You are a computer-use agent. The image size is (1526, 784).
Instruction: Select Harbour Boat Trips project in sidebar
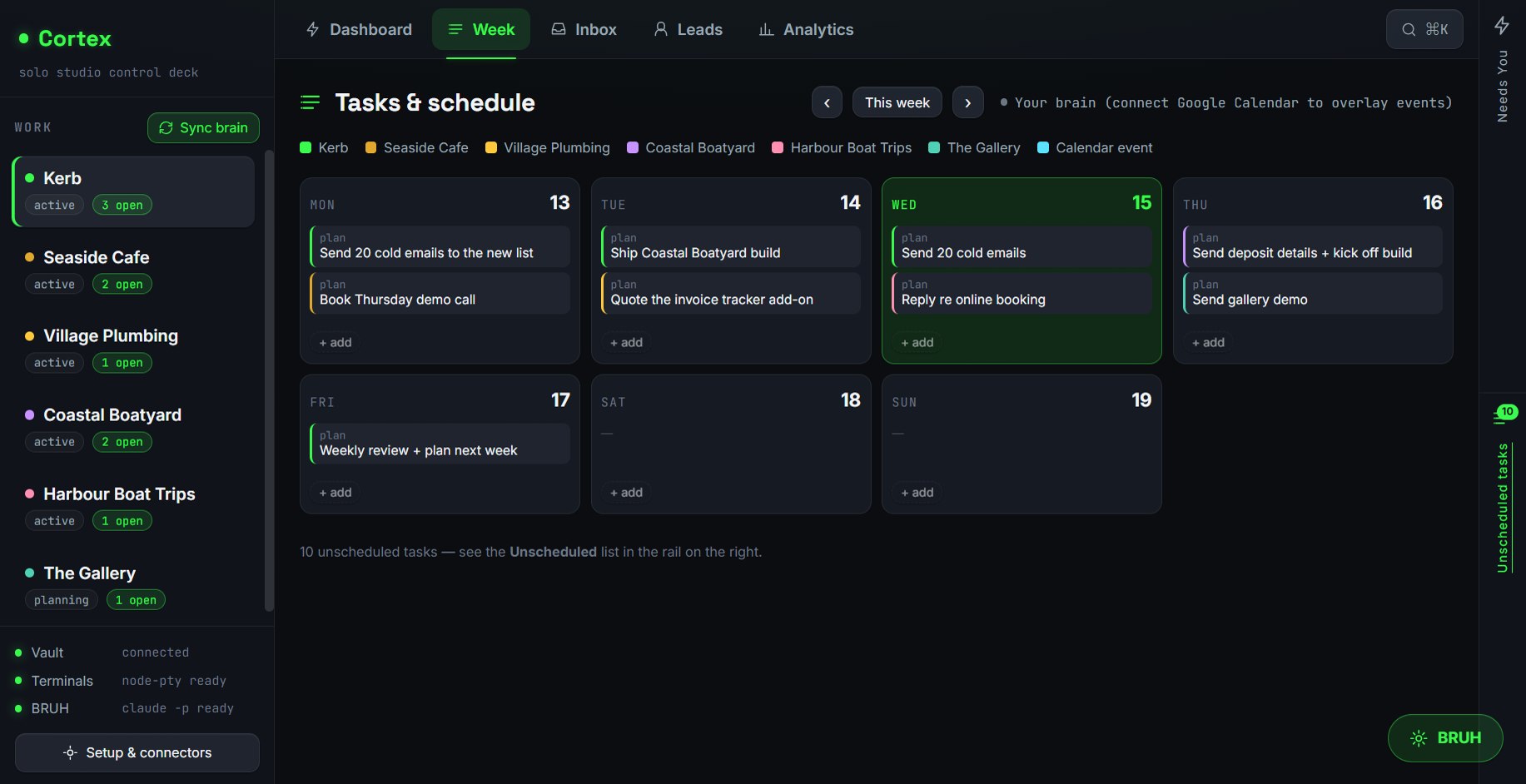(x=134, y=507)
